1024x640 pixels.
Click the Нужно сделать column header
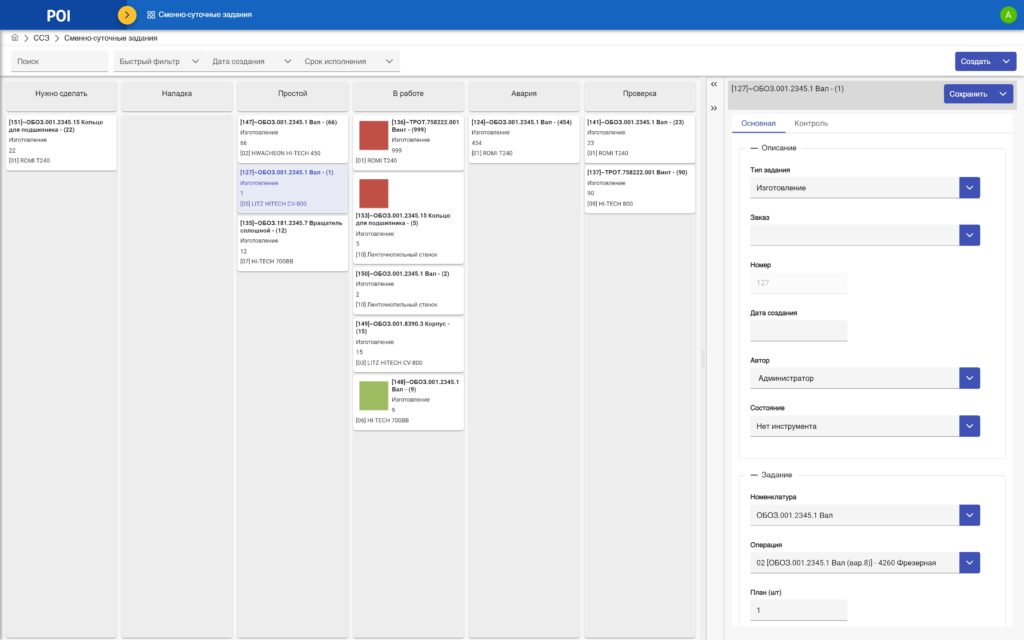[61, 94]
